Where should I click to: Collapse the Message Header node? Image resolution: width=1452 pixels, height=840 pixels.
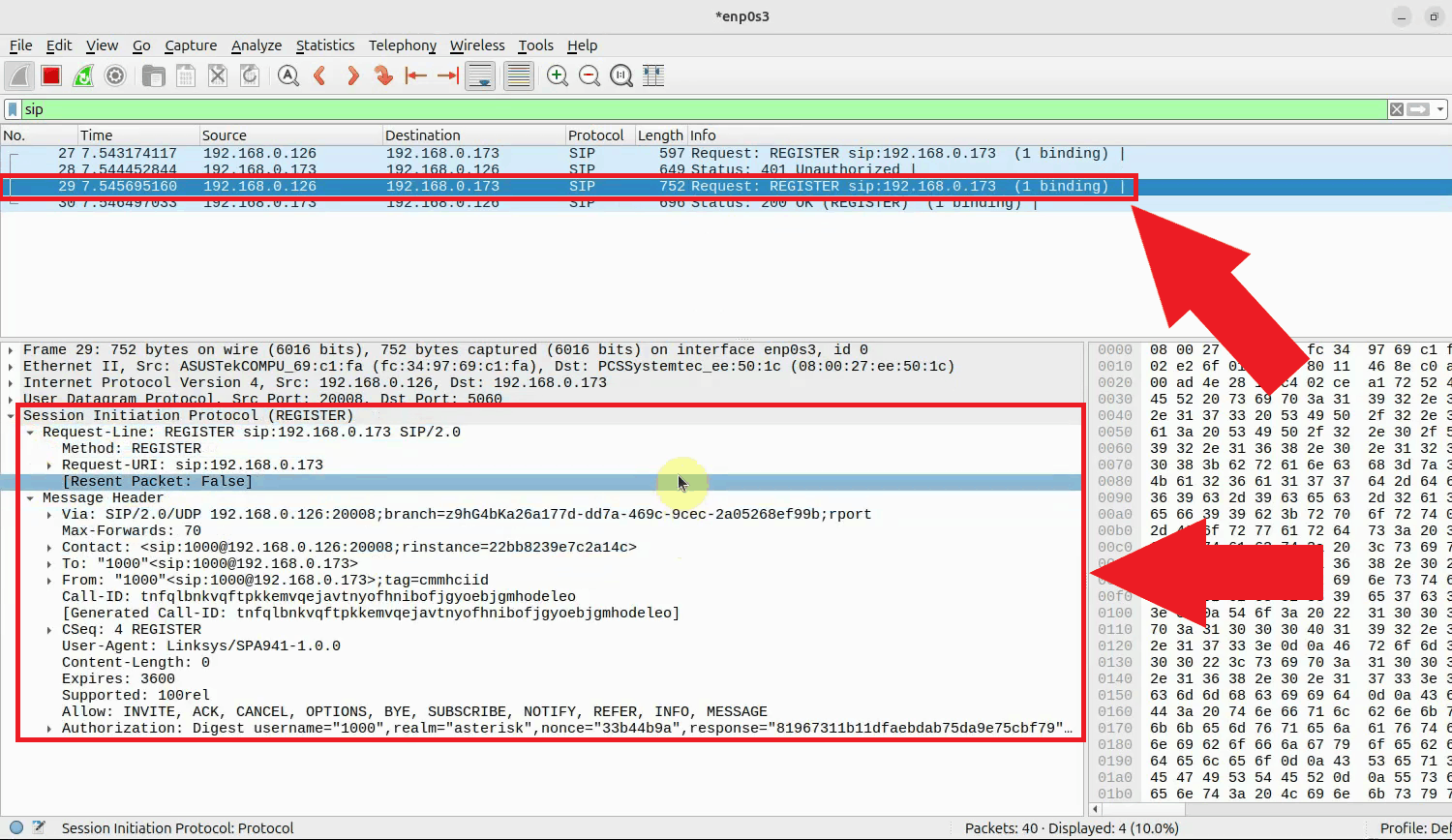(x=30, y=498)
